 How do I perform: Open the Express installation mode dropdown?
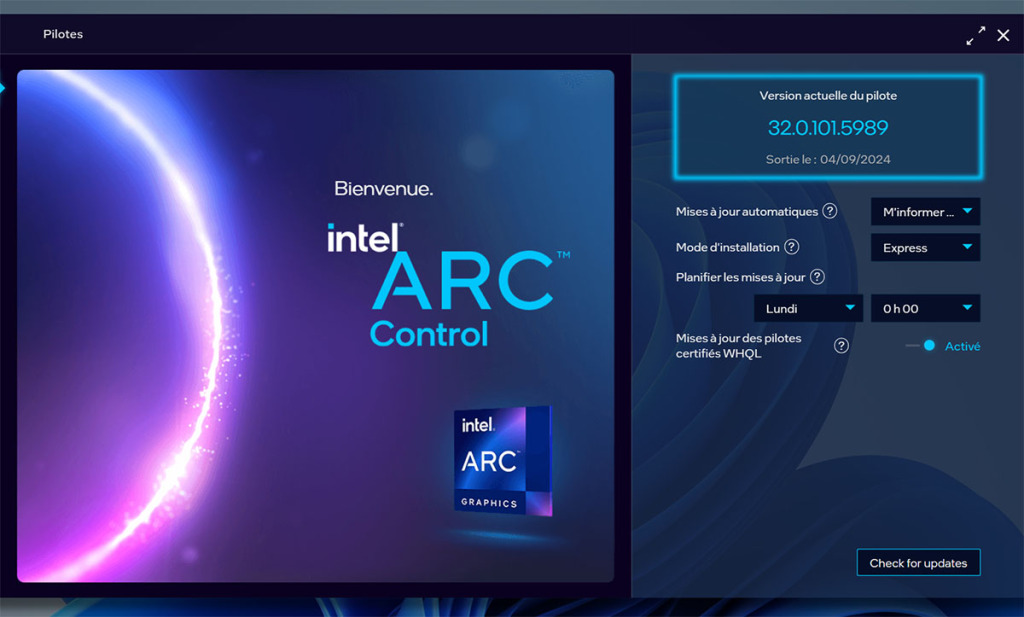tap(925, 247)
